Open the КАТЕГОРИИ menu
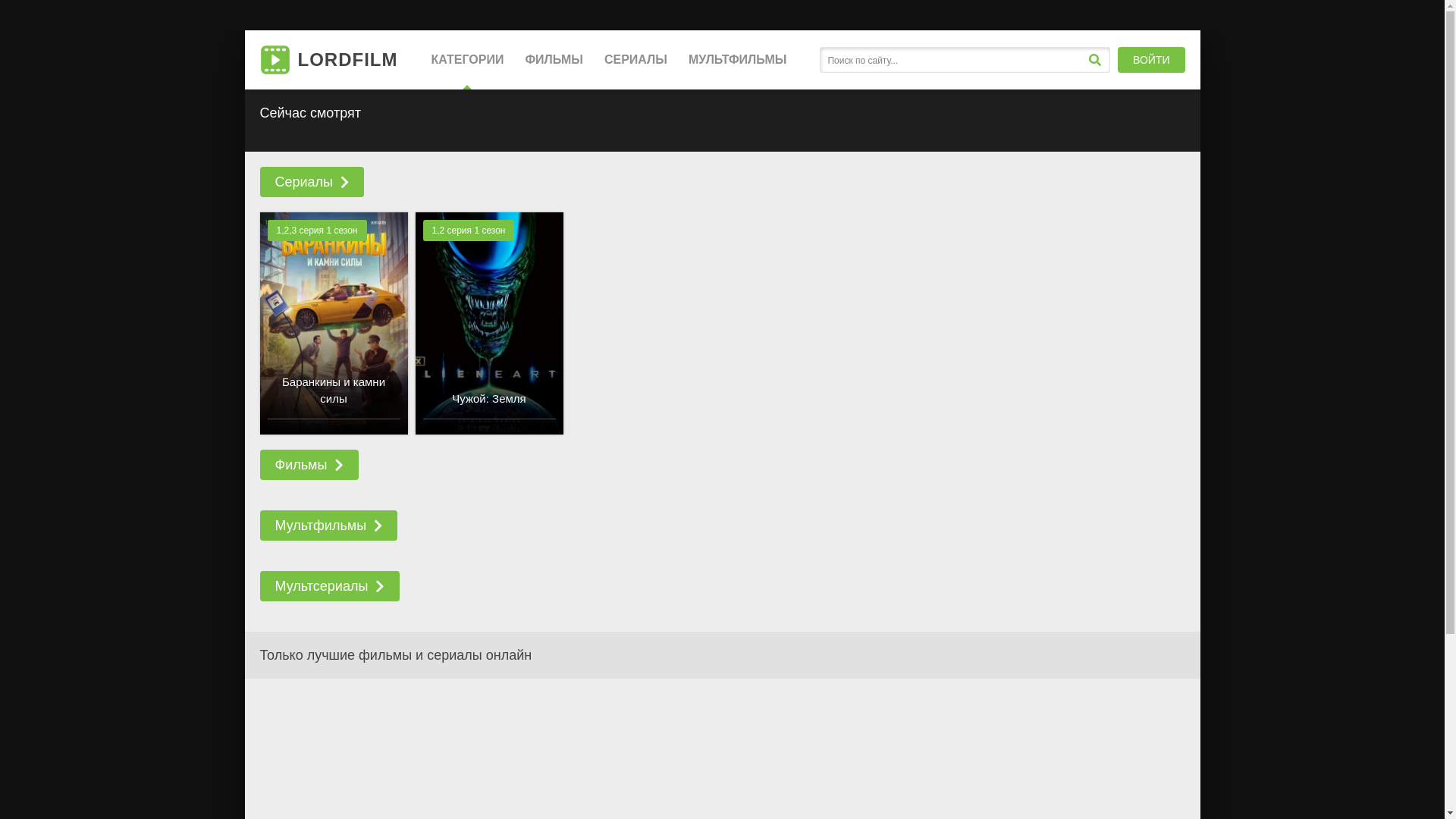Viewport: 1456px width, 819px height. 467,60
